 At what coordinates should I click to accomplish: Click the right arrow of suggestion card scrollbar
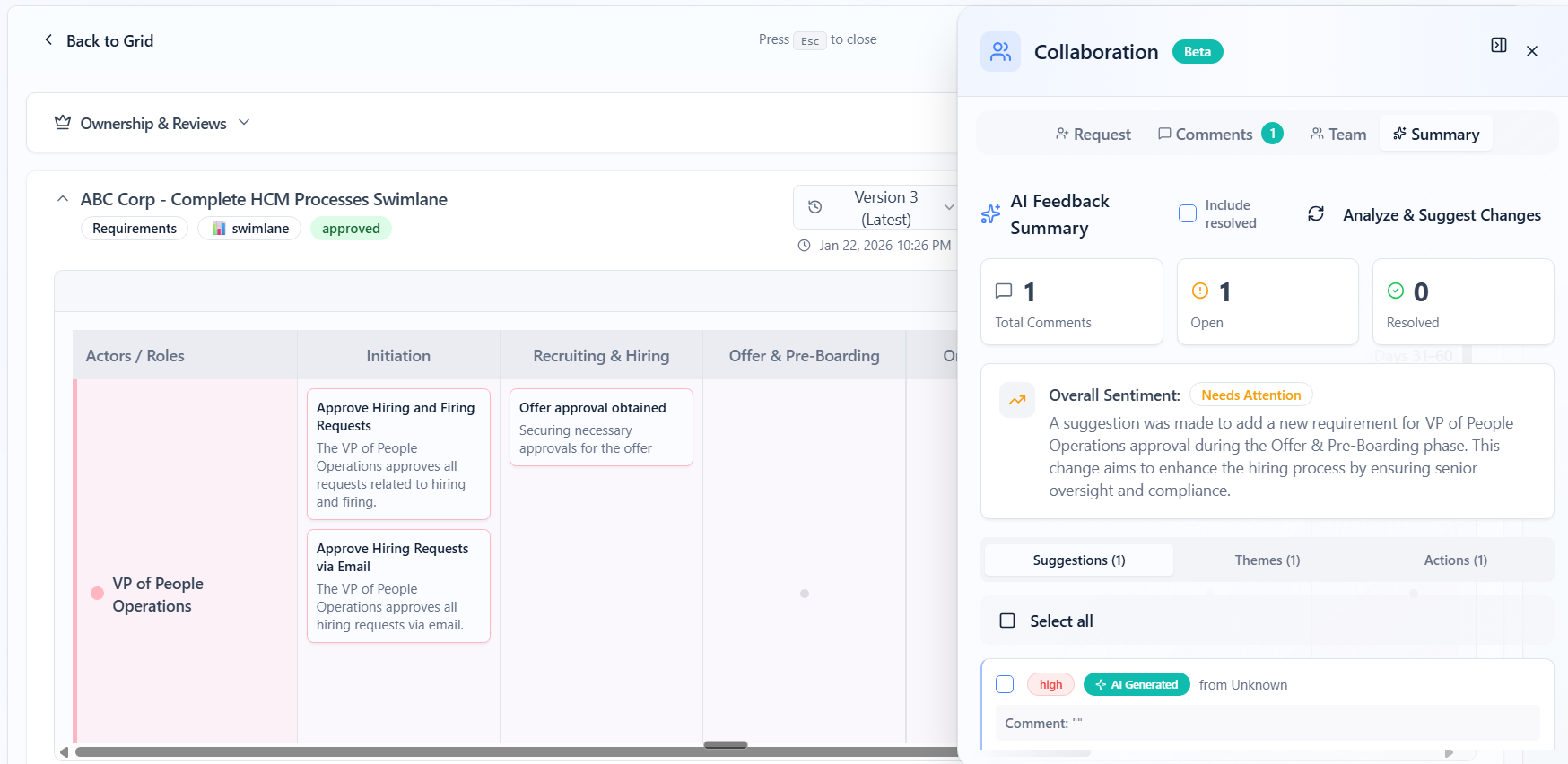1449,753
